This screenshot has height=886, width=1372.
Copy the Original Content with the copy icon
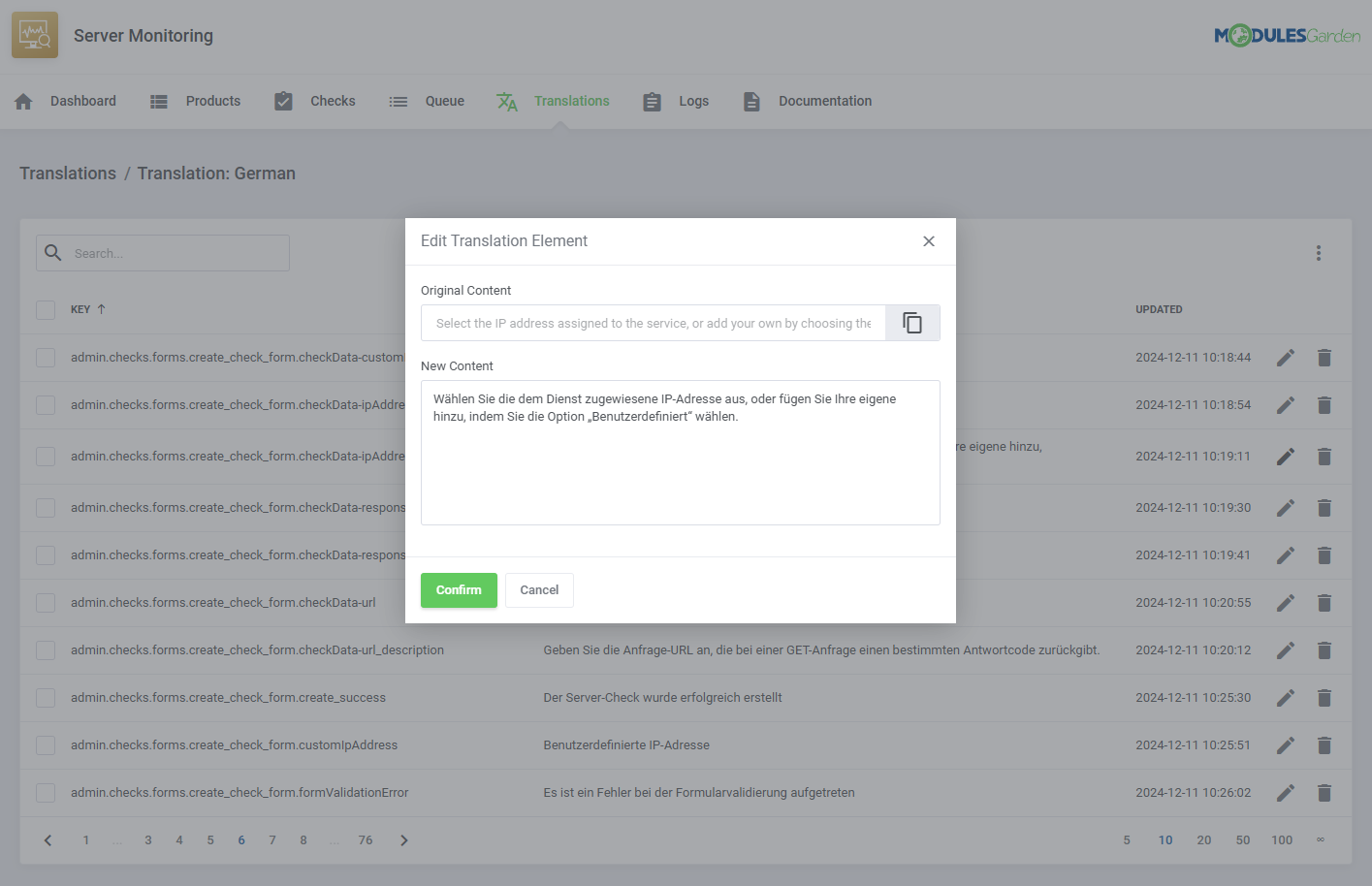click(x=911, y=322)
